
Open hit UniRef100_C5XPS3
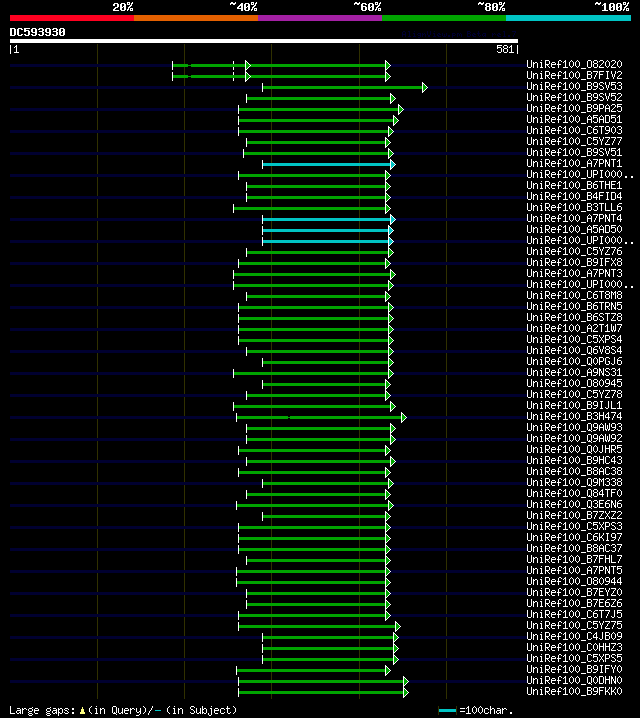tap(574, 526)
